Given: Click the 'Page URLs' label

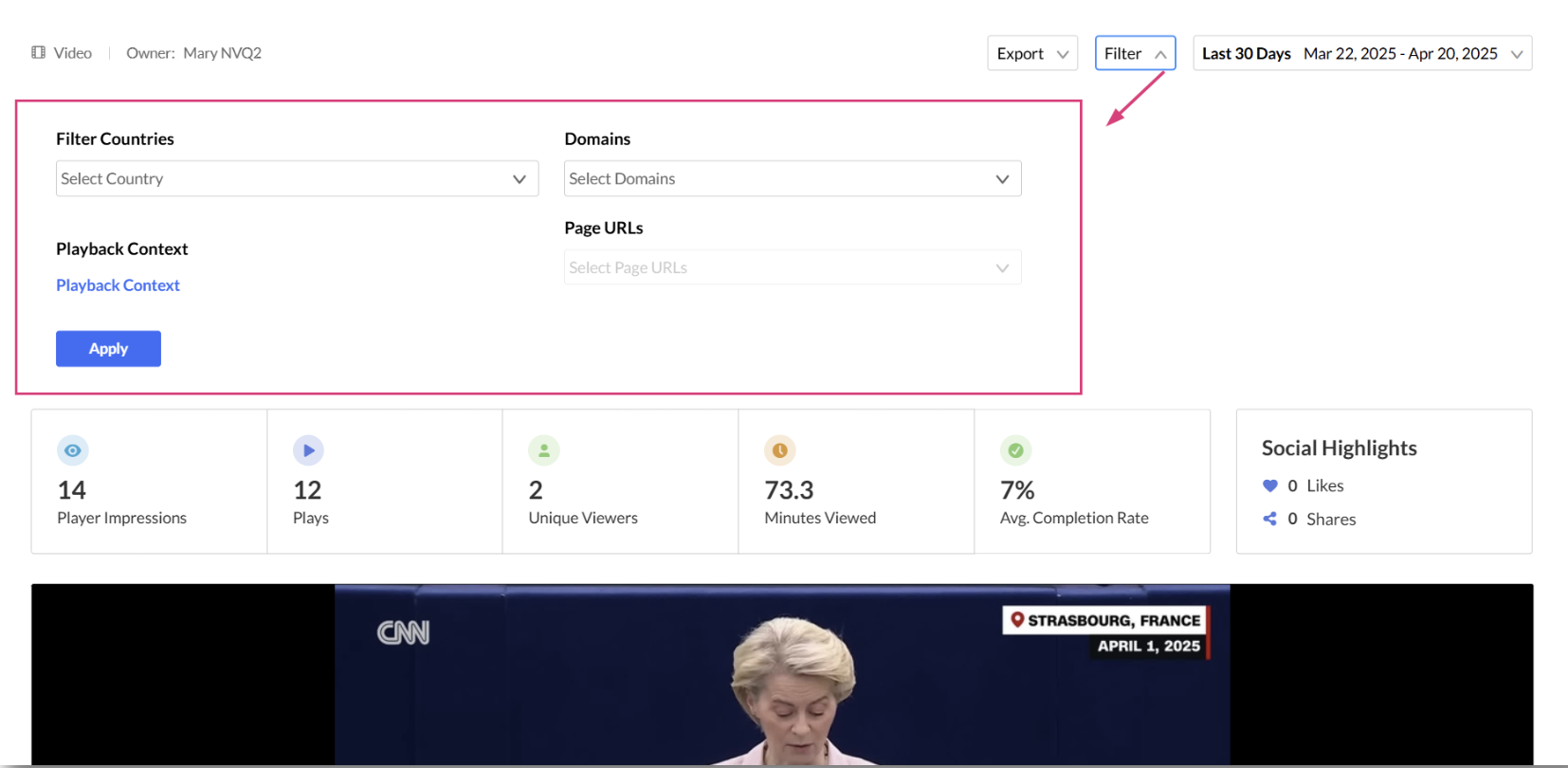Looking at the screenshot, I should click(x=604, y=229).
